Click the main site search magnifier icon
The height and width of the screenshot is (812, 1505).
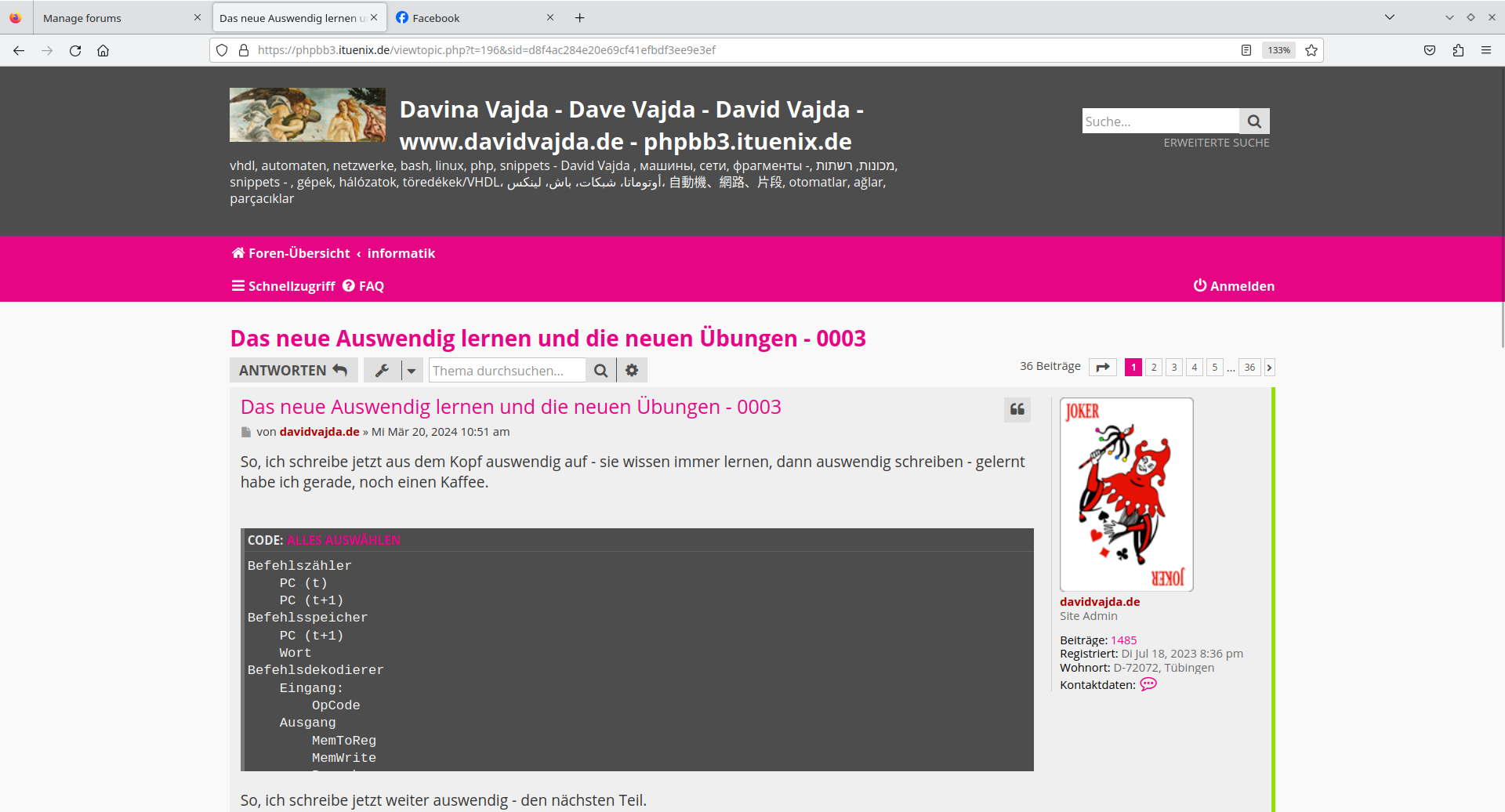[x=1253, y=121]
